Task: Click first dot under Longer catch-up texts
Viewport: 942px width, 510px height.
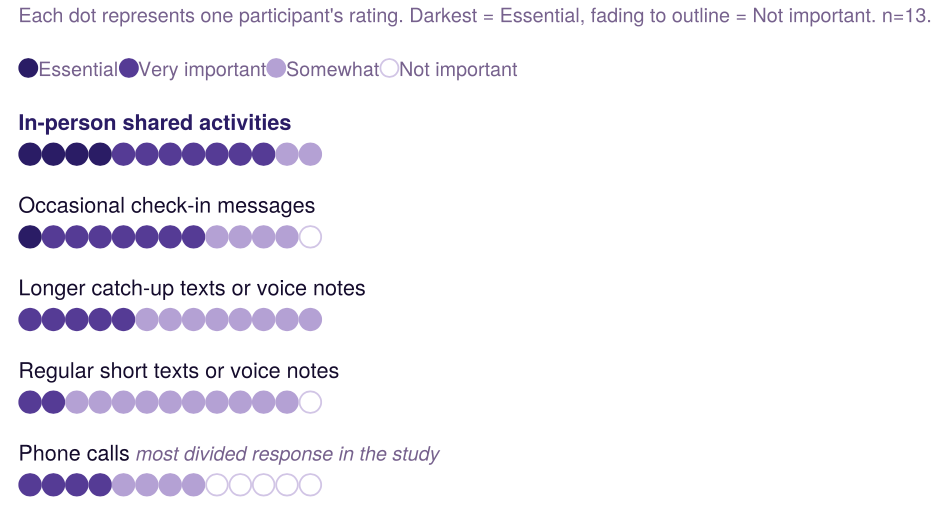Action: (x=30, y=320)
